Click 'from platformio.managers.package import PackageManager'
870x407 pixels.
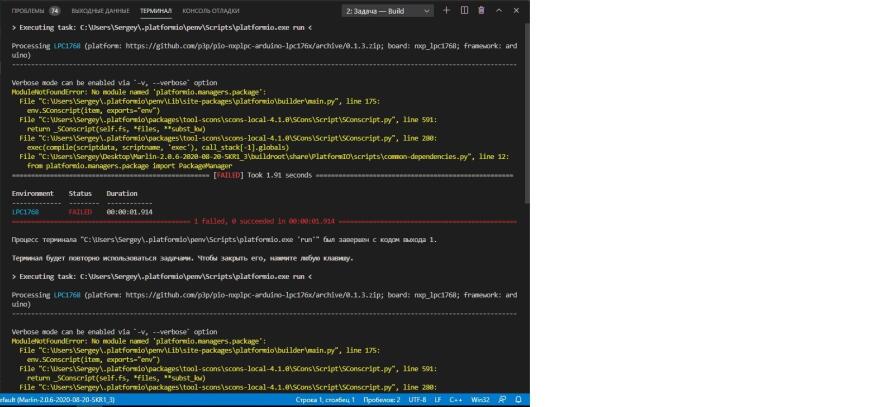129,166
